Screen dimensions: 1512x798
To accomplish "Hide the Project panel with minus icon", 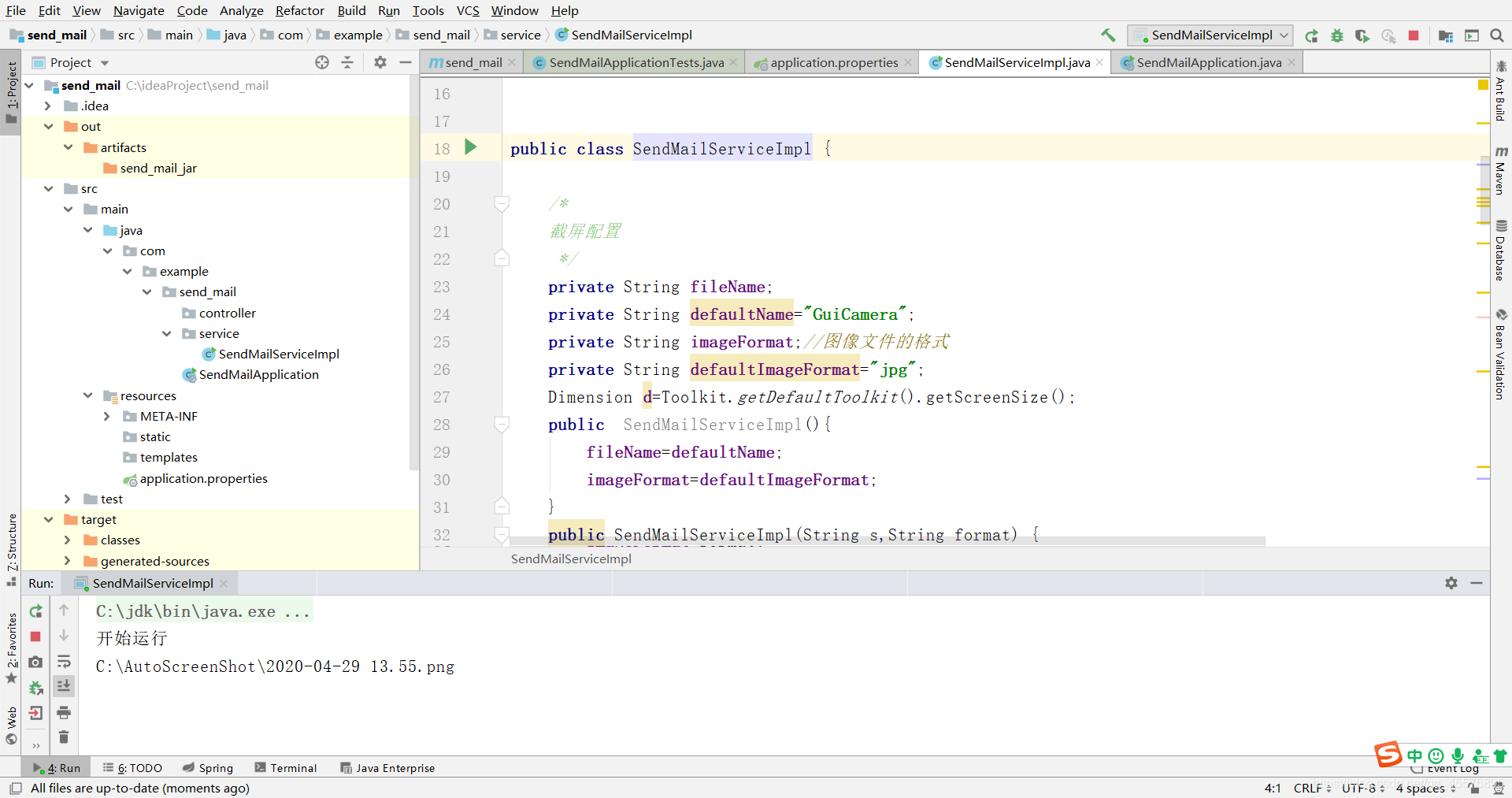I will point(406,62).
